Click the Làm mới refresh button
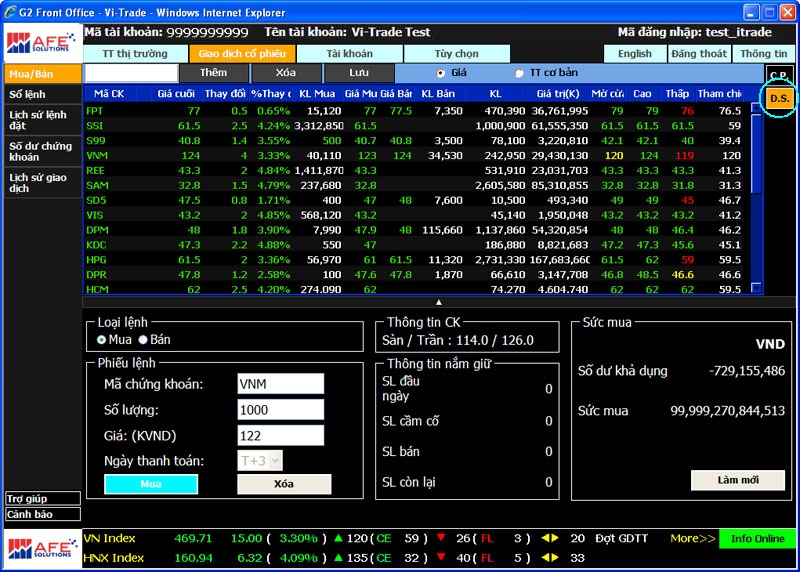 (x=738, y=480)
